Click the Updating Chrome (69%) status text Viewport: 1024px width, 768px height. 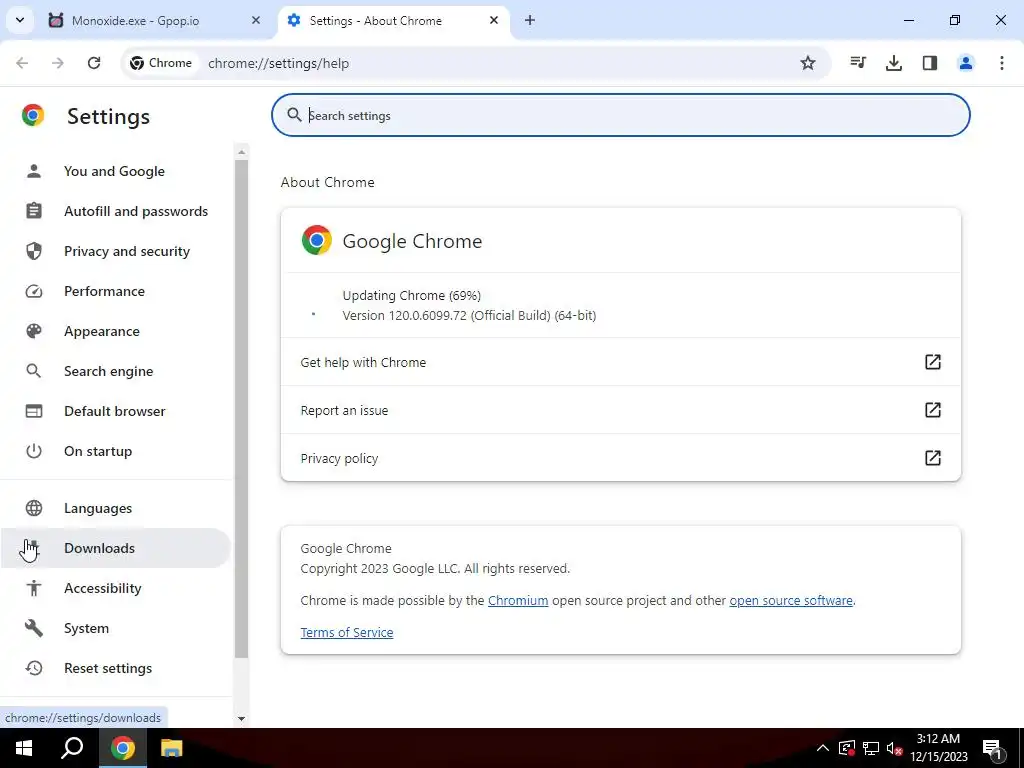coord(411,296)
